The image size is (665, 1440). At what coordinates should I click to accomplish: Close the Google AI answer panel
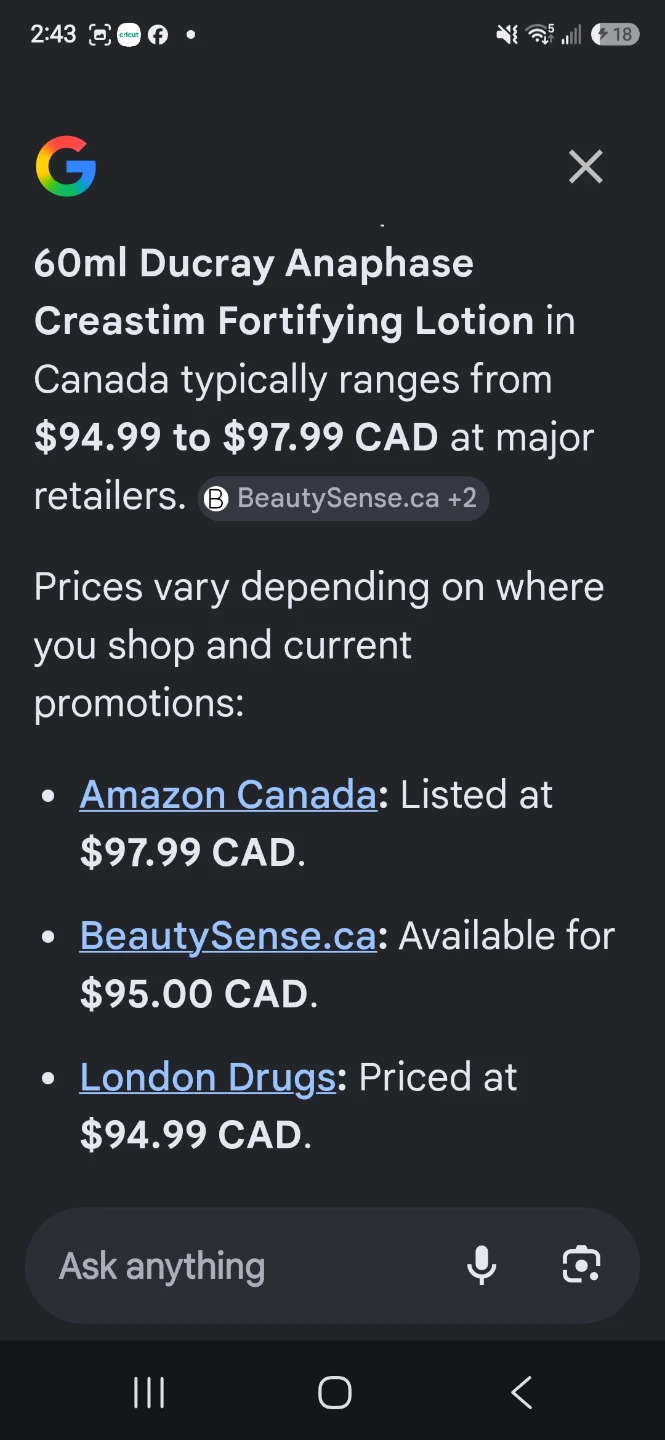(586, 167)
